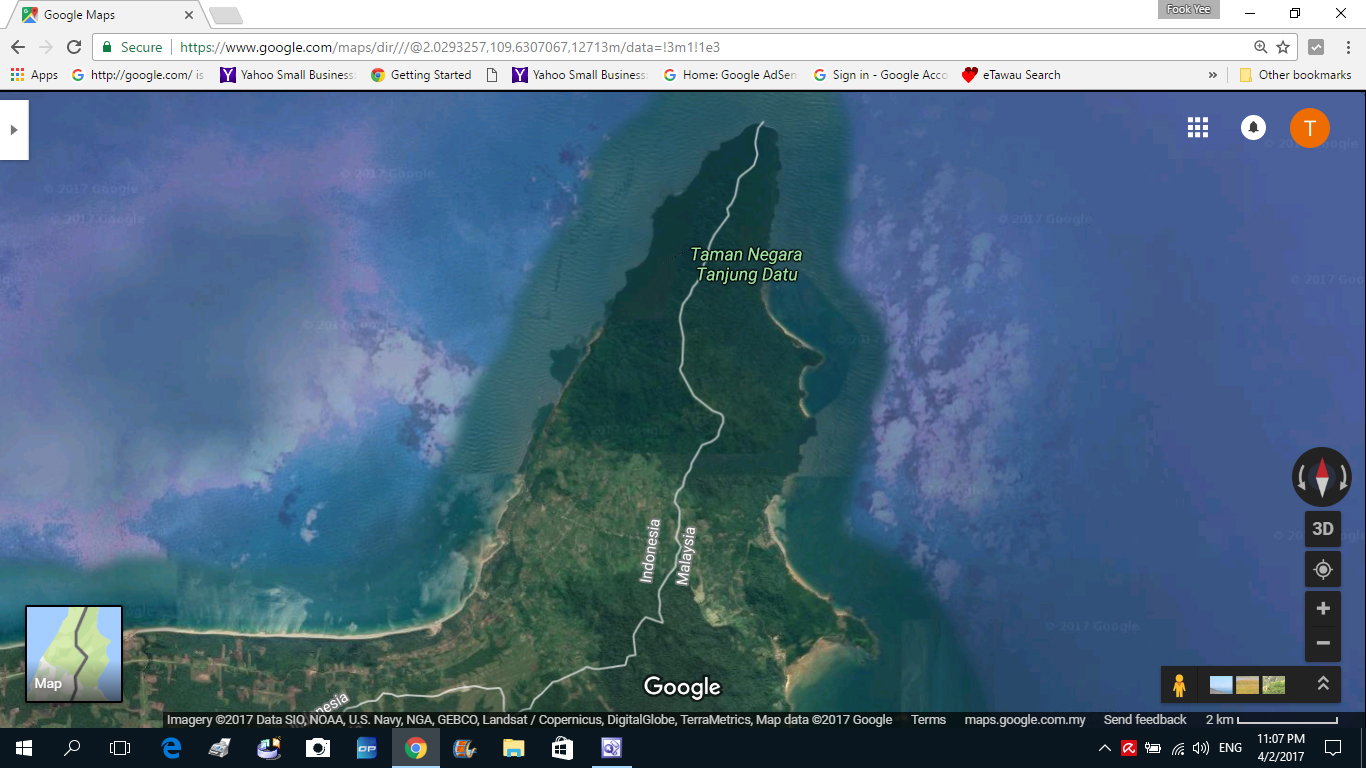Expand the collapsed side panel
Screen dimensions: 1366x768
point(13,130)
